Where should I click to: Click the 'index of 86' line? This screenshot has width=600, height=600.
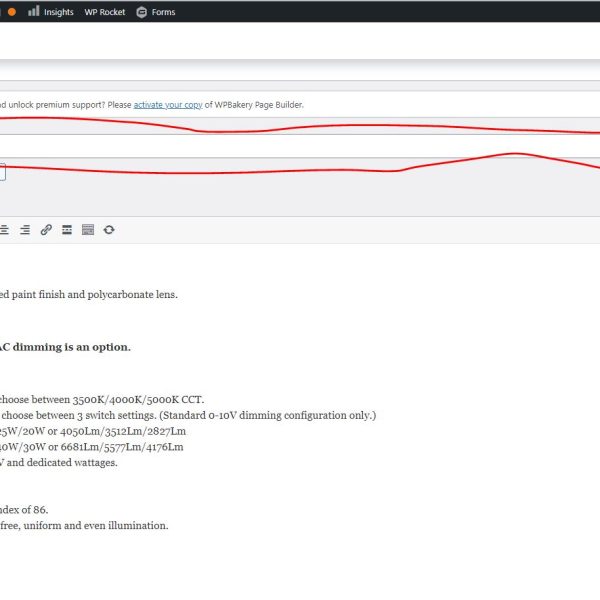click(24, 509)
